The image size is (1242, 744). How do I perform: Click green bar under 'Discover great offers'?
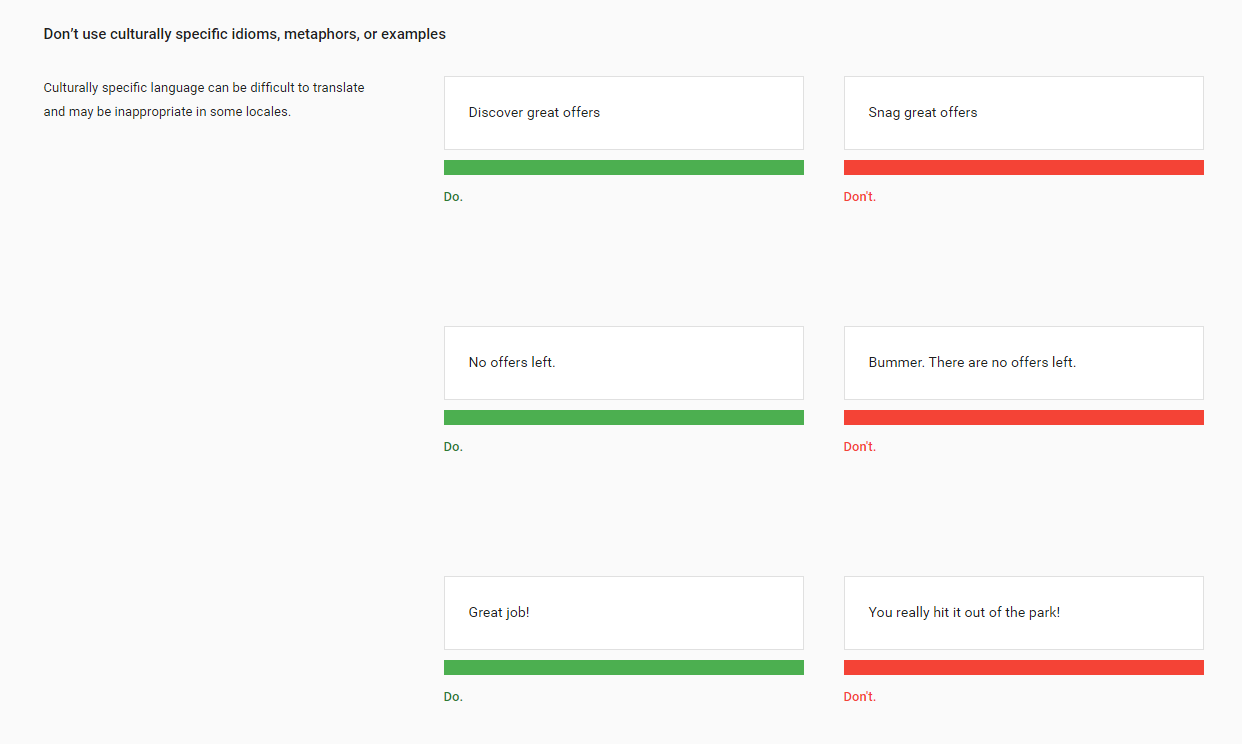pos(623,168)
